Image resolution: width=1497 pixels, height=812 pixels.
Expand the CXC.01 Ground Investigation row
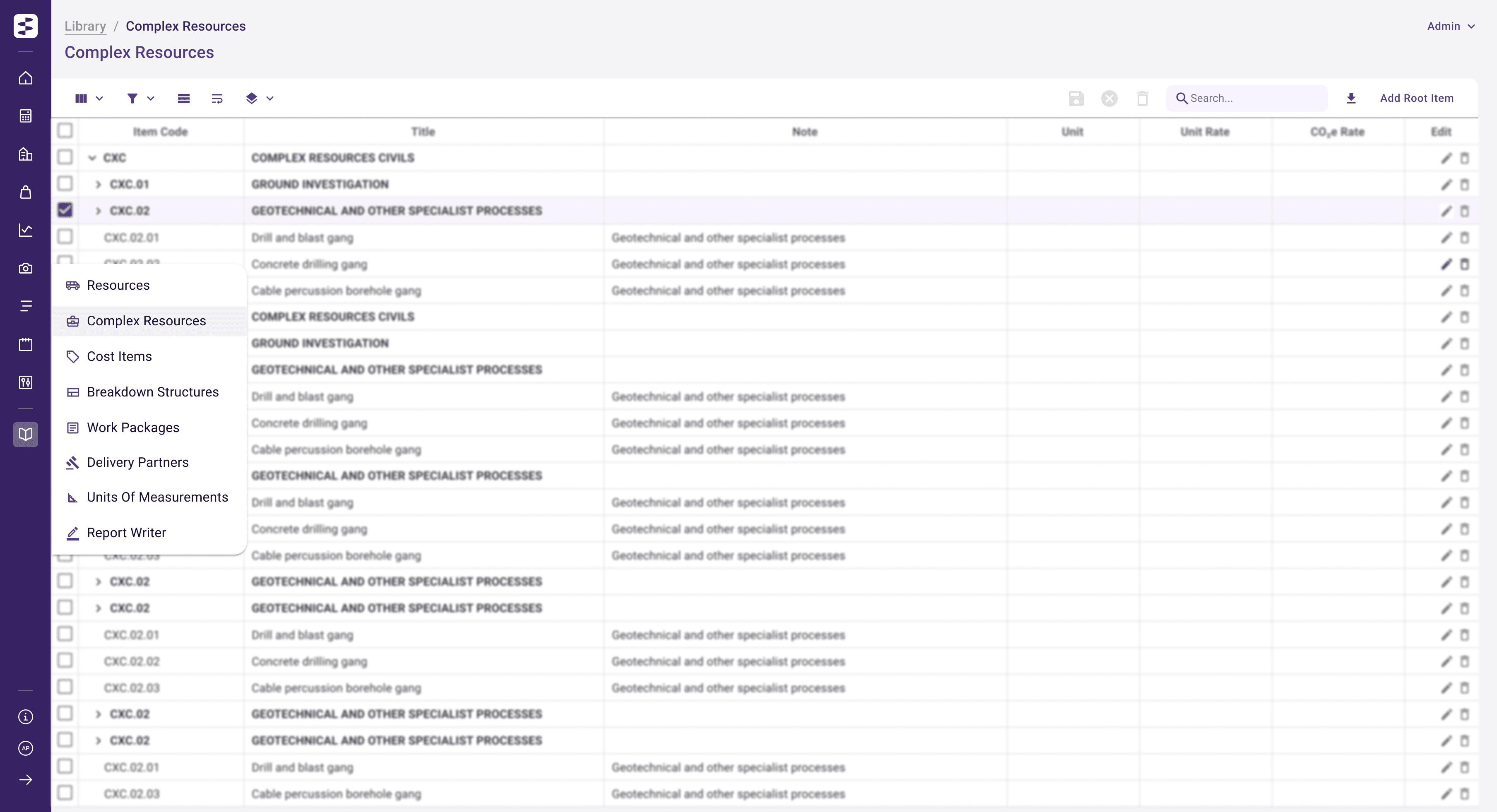(x=98, y=184)
